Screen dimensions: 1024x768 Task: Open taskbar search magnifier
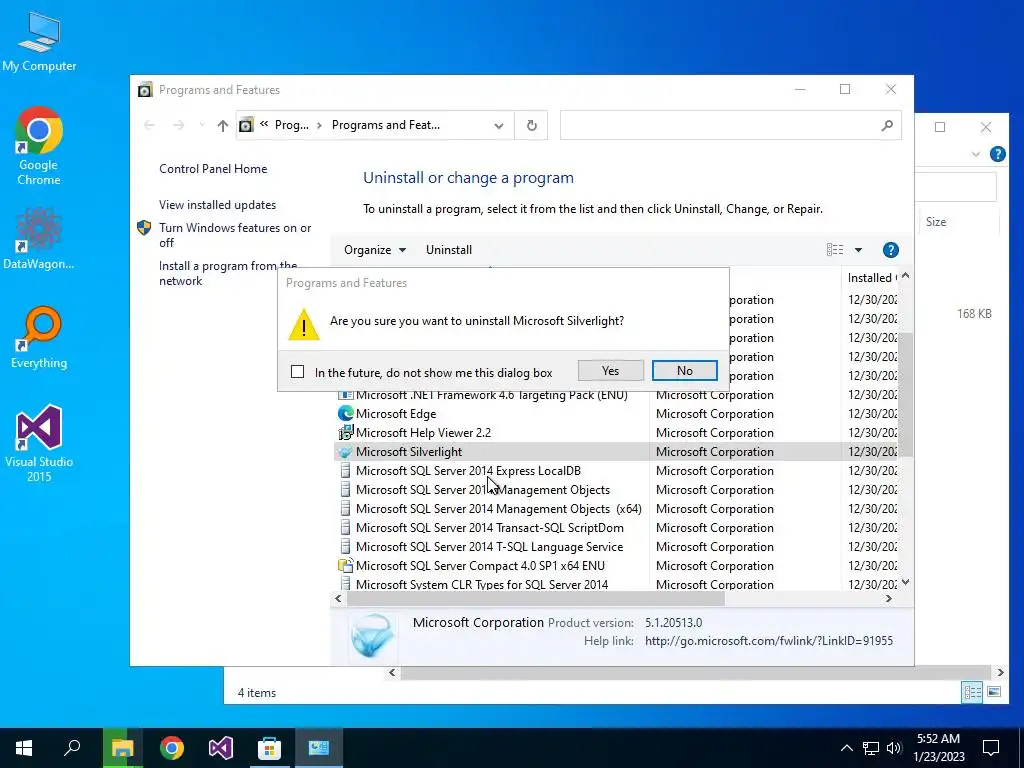pos(72,748)
